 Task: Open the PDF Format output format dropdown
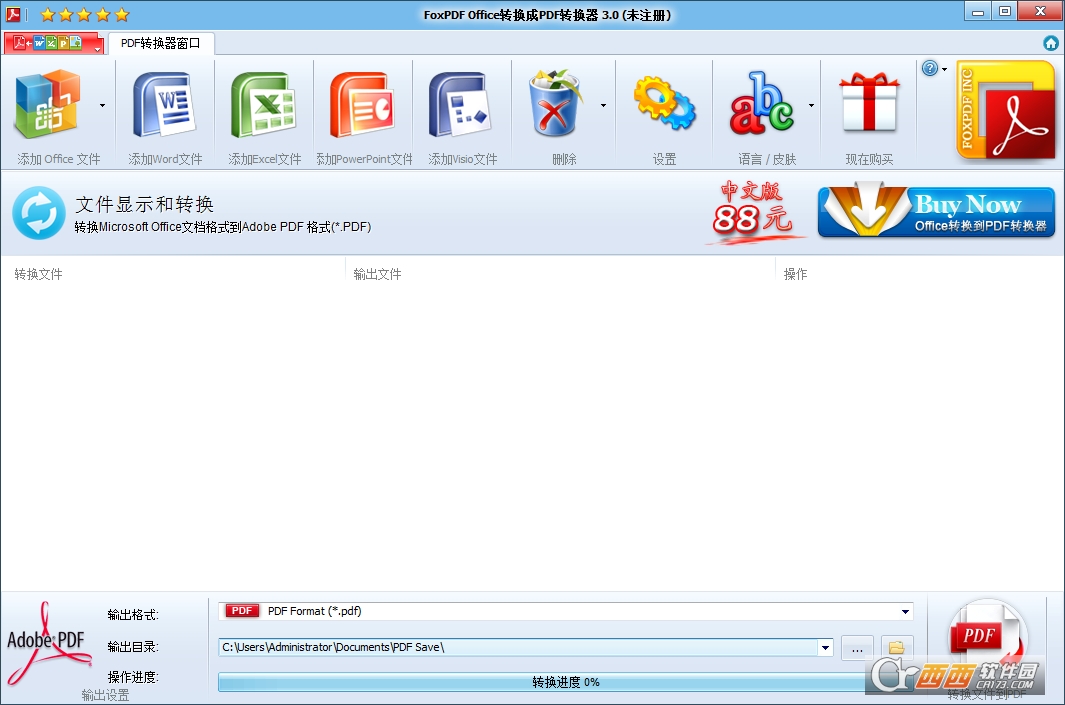point(905,611)
